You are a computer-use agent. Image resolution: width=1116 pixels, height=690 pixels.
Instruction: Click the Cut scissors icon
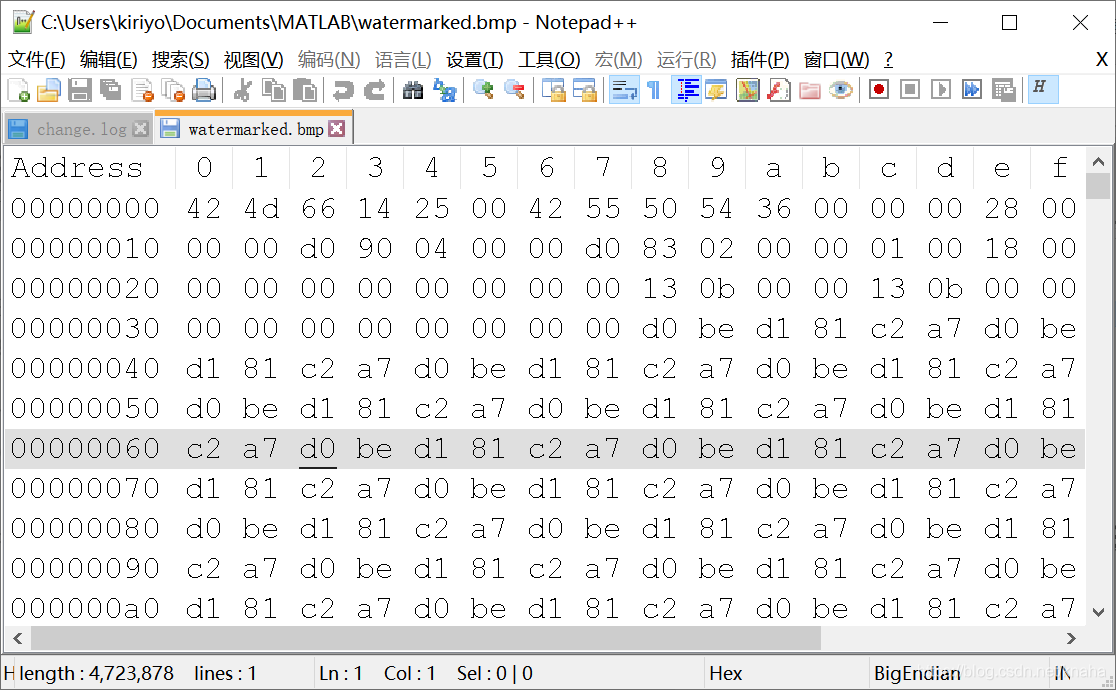[x=242, y=90]
